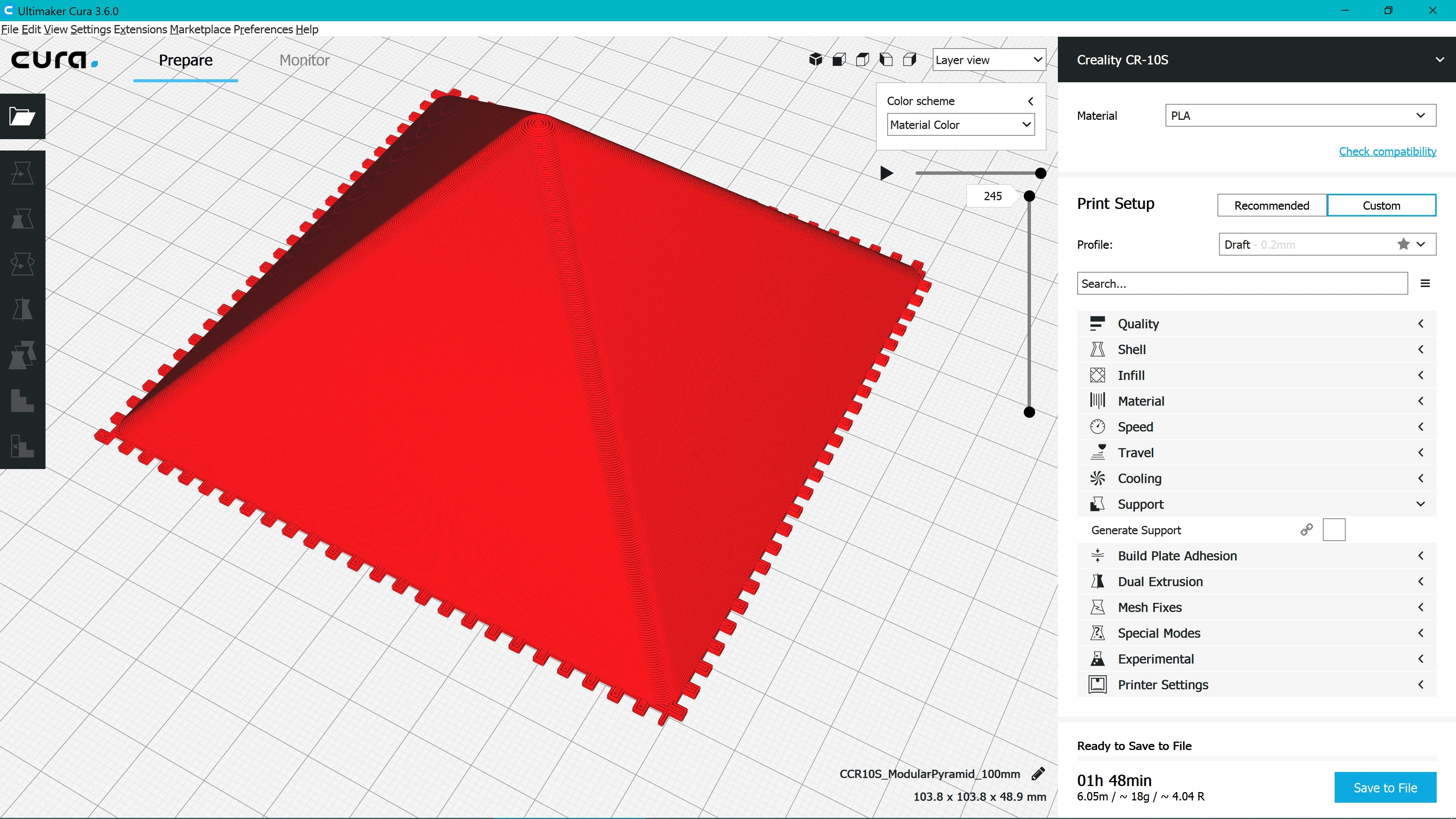Switch to the Monitor tab
The width and height of the screenshot is (1456, 819).
click(304, 61)
